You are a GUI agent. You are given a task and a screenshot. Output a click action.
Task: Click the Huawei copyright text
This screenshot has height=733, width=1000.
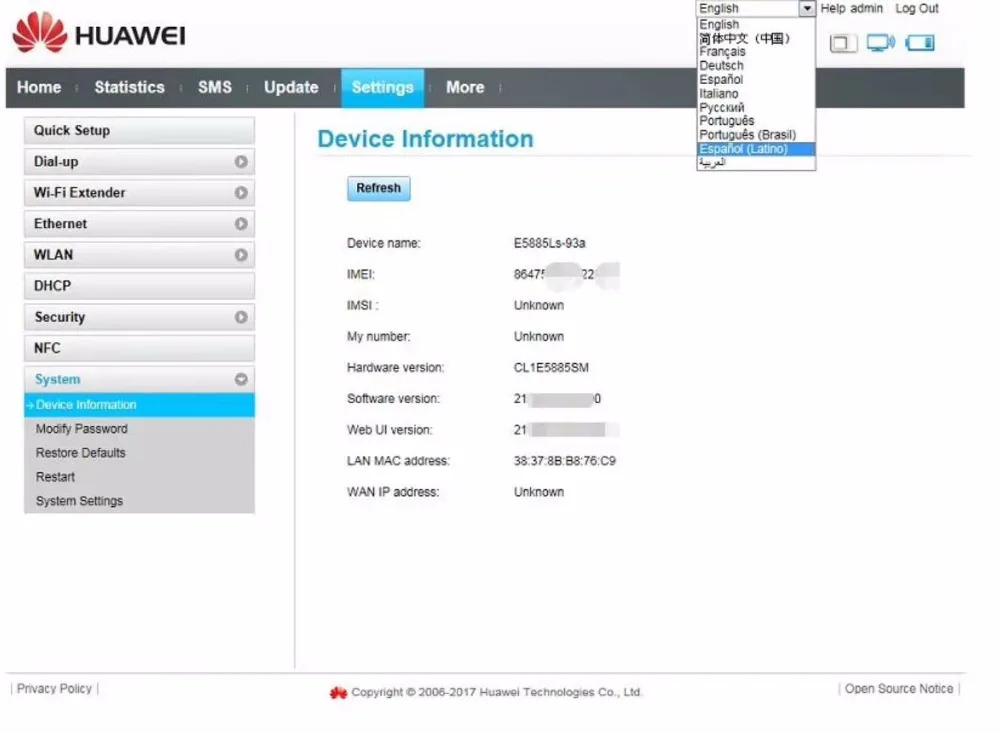pyautogui.click(x=497, y=692)
